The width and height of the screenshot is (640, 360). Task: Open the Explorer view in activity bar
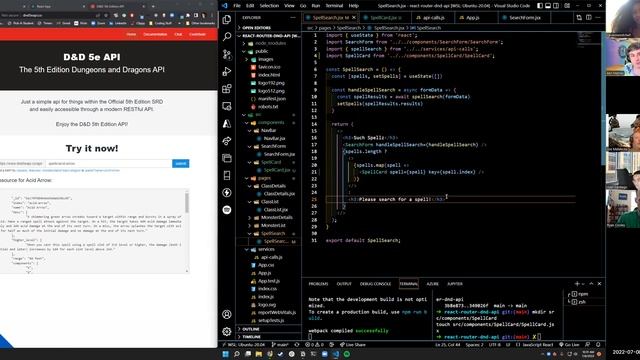tap(227, 19)
